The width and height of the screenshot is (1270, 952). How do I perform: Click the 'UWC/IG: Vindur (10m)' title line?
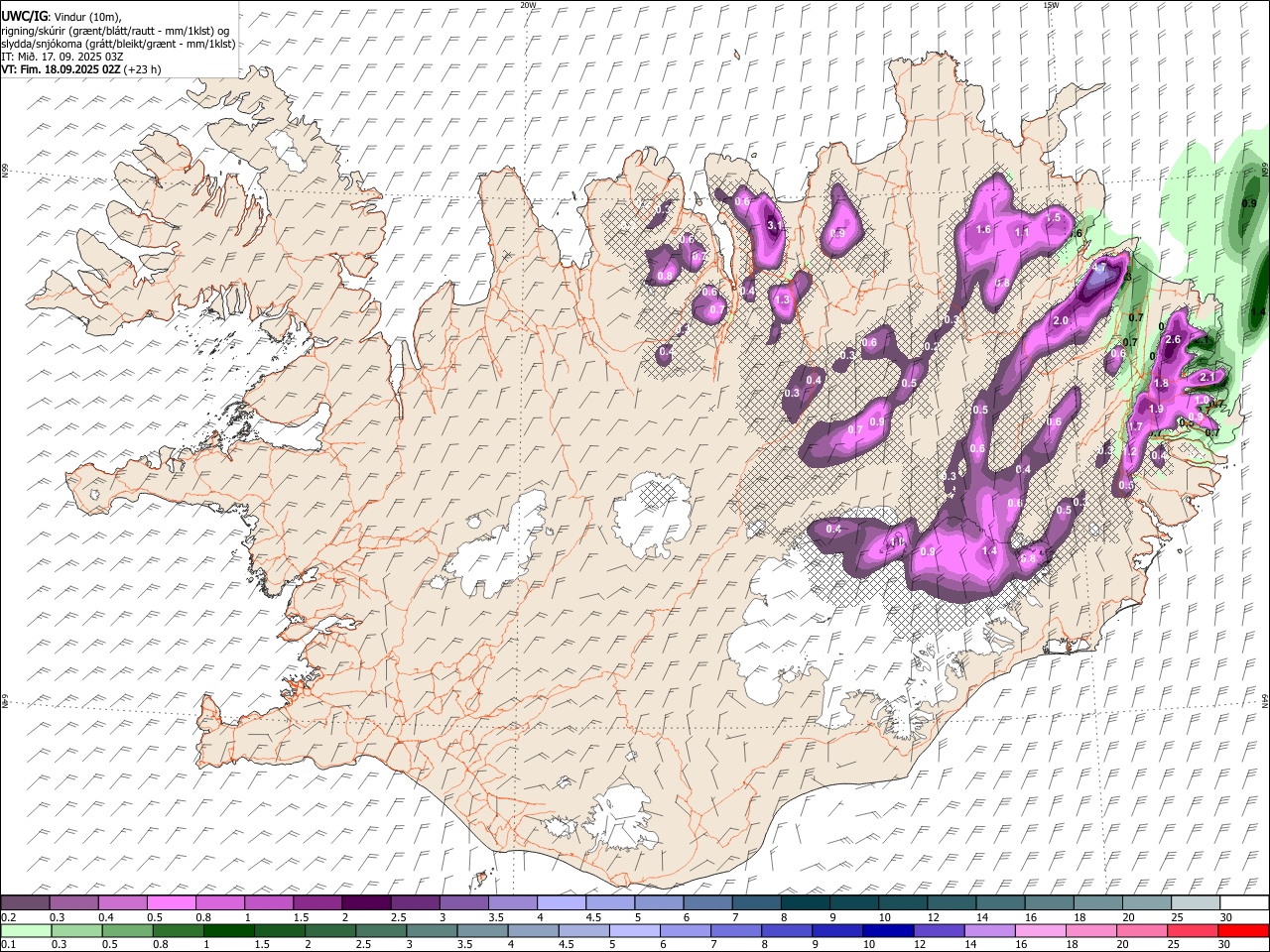pyautogui.click(x=61, y=16)
